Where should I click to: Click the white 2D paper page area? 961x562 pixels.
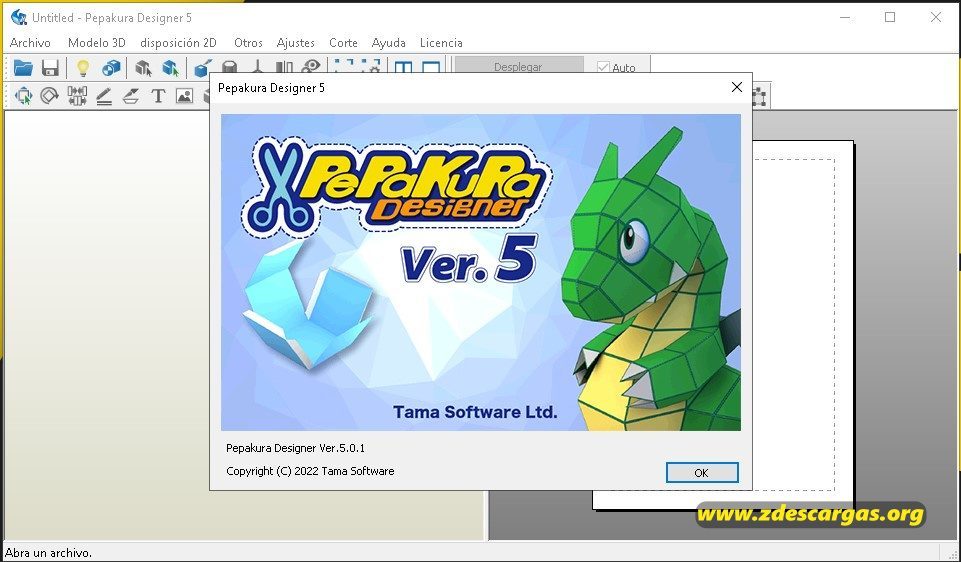803,325
